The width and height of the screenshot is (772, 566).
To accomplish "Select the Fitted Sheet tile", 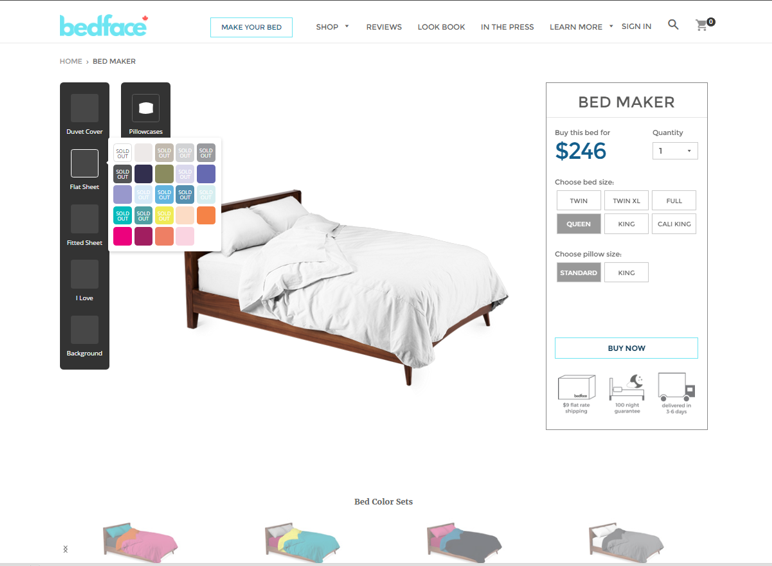I will point(85,225).
